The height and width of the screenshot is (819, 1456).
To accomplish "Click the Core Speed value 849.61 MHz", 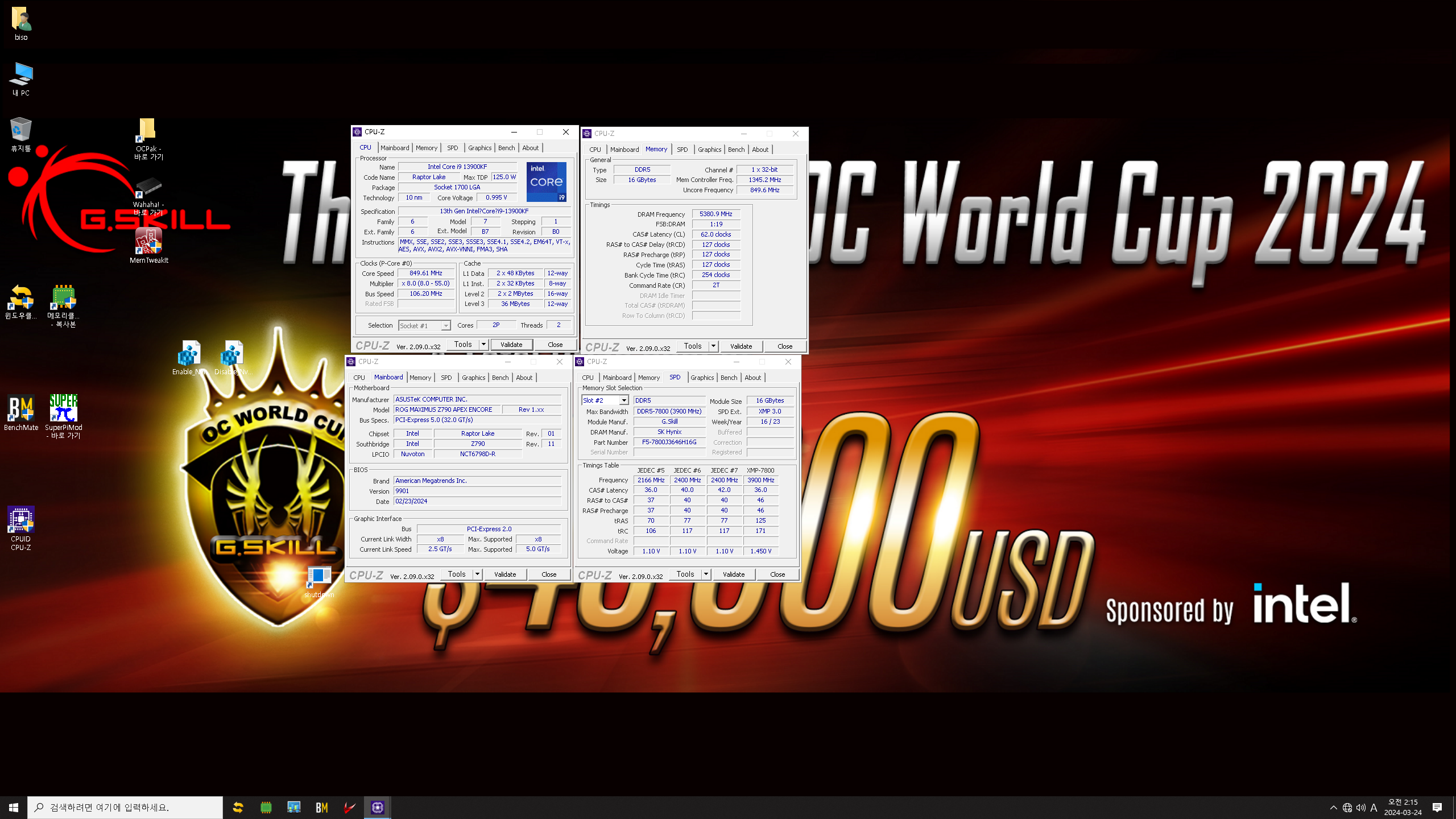I will [426, 274].
